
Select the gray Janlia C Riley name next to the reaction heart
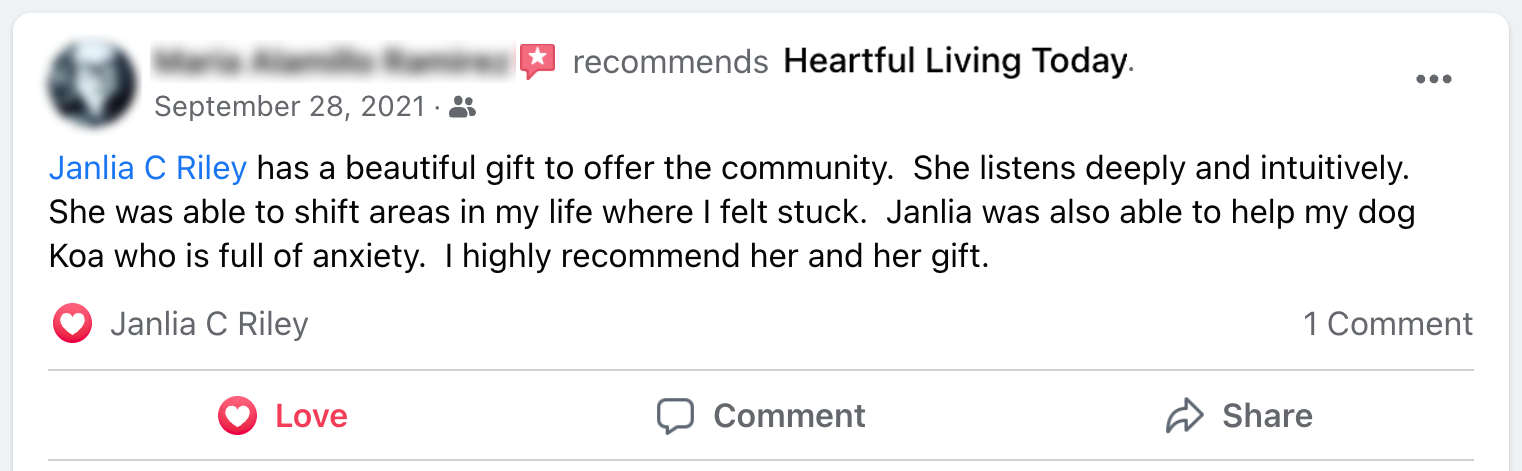(x=209, y=324)
